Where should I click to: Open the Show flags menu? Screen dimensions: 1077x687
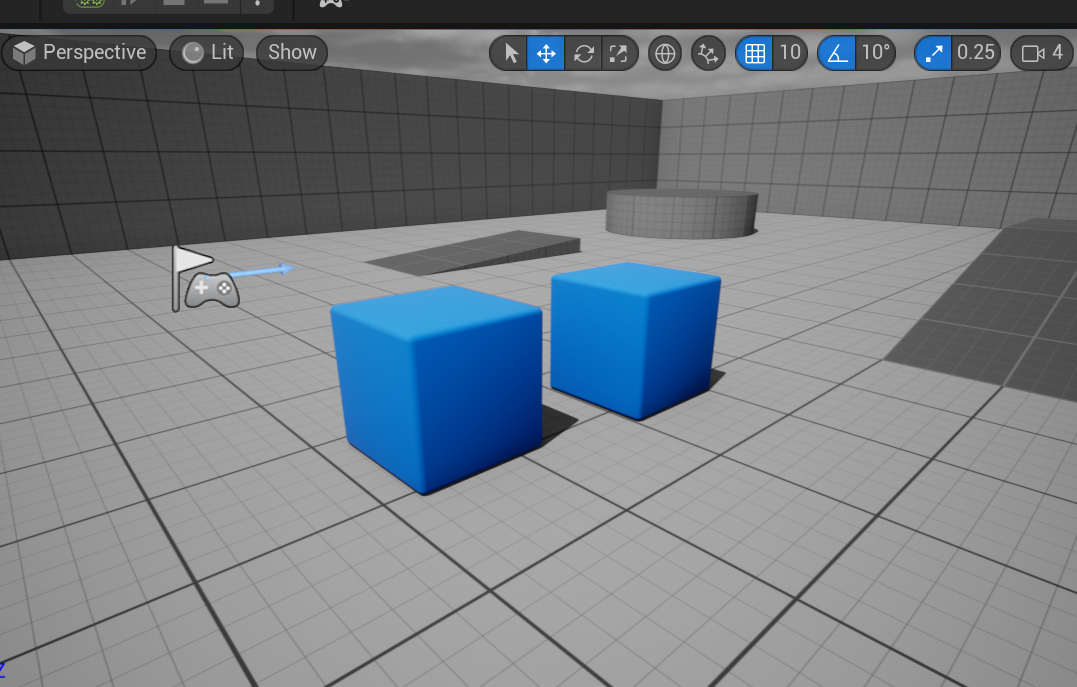[x=292, y=52]
